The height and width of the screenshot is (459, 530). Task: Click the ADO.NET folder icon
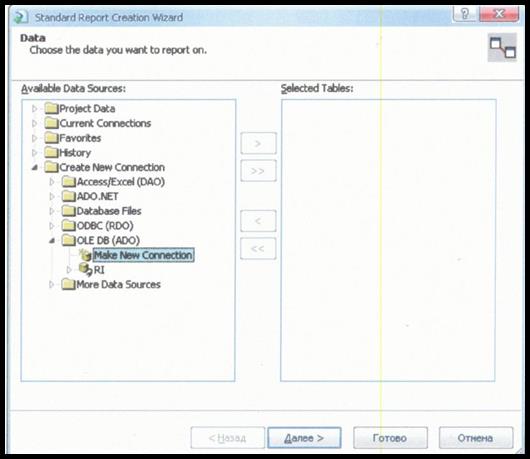pyautogui.click(x=69, y=196)
